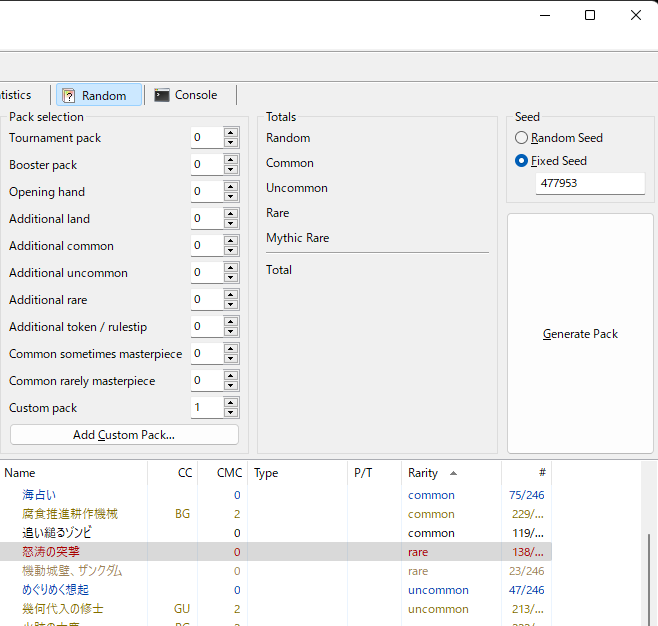This screenshot has width=658, height=626.
Task: Select the card 怒涛の突撃 in list
Action: click(52, 552)
